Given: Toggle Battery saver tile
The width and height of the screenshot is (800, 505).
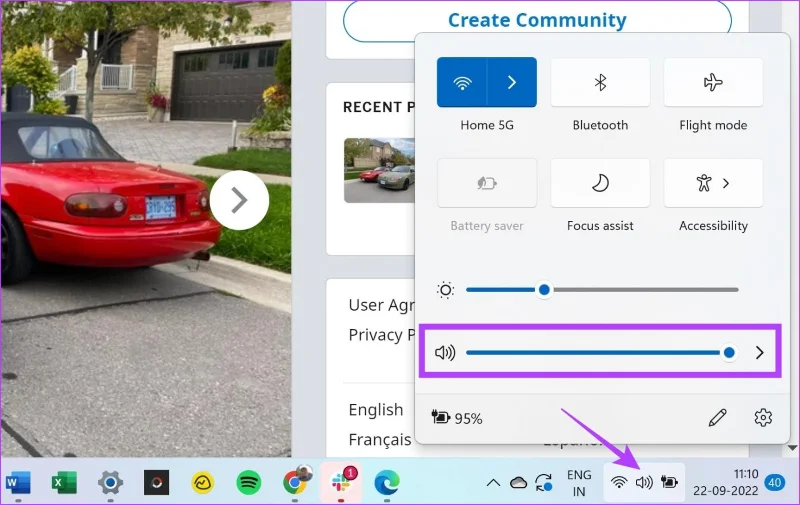Looking at the screenshot, I should [x=487, y=183].
